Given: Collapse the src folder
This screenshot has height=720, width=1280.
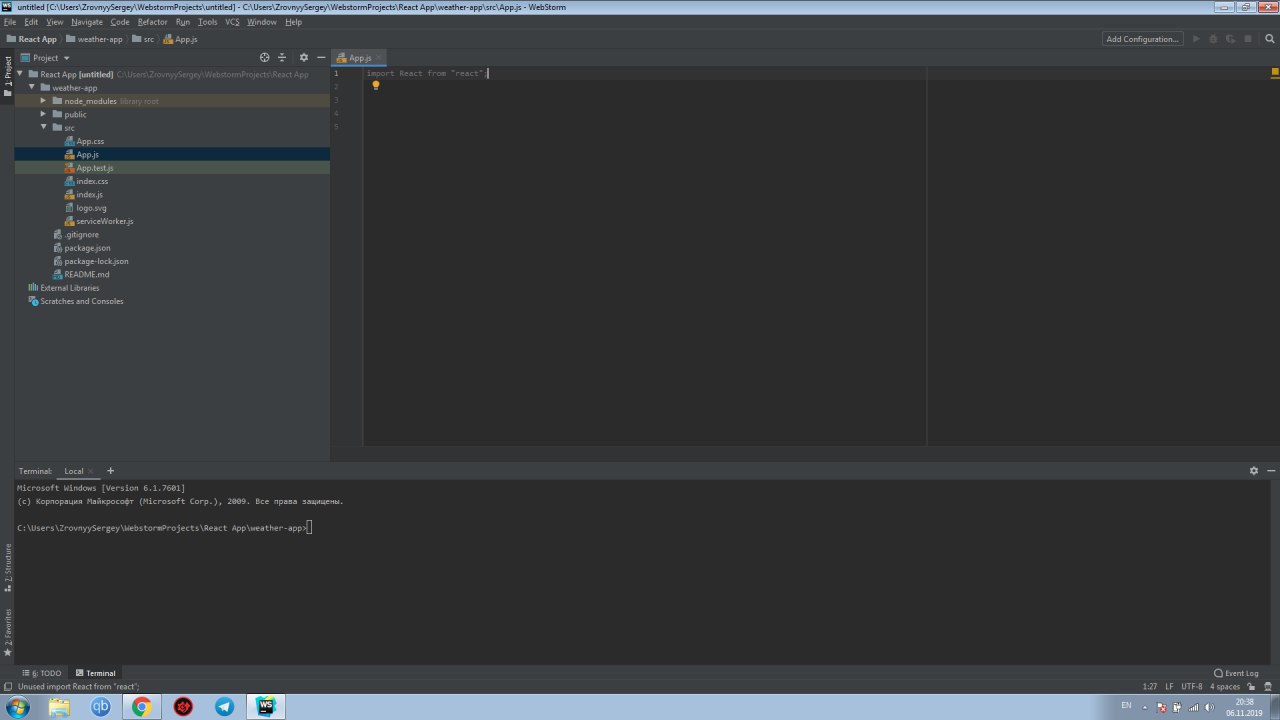Looking at the screenshot, I should (x=44, y=128).
